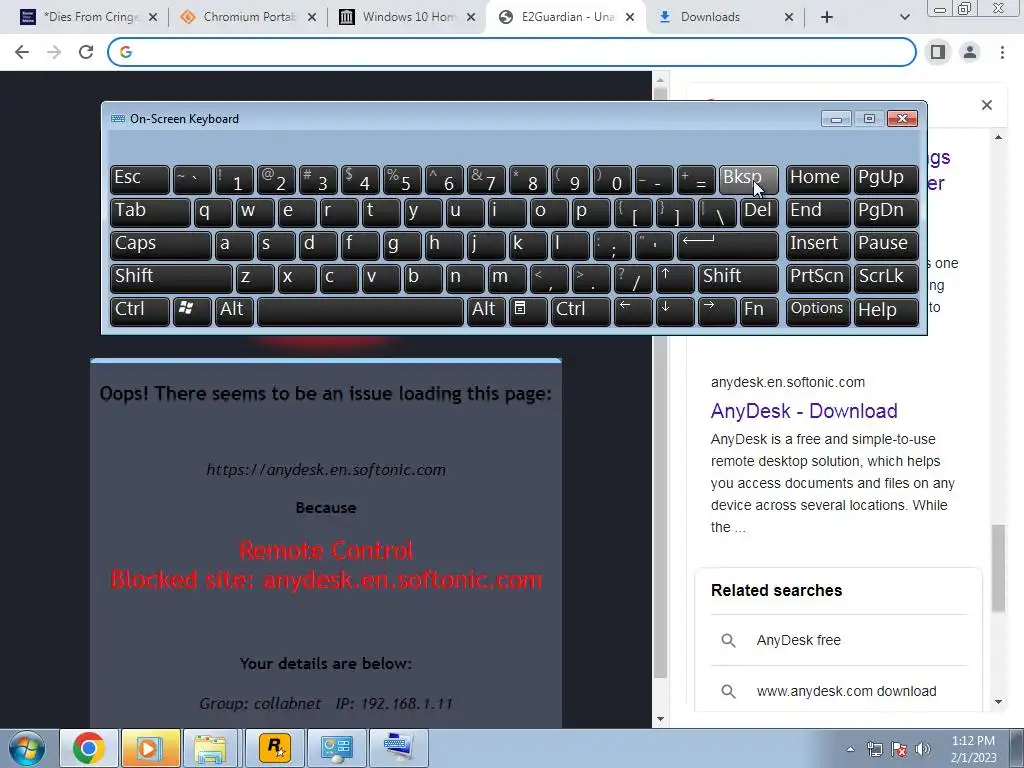Open the AnyDesk - Download search result link
This screenshot has height=768, width=1024.
(x=804, y=411)
